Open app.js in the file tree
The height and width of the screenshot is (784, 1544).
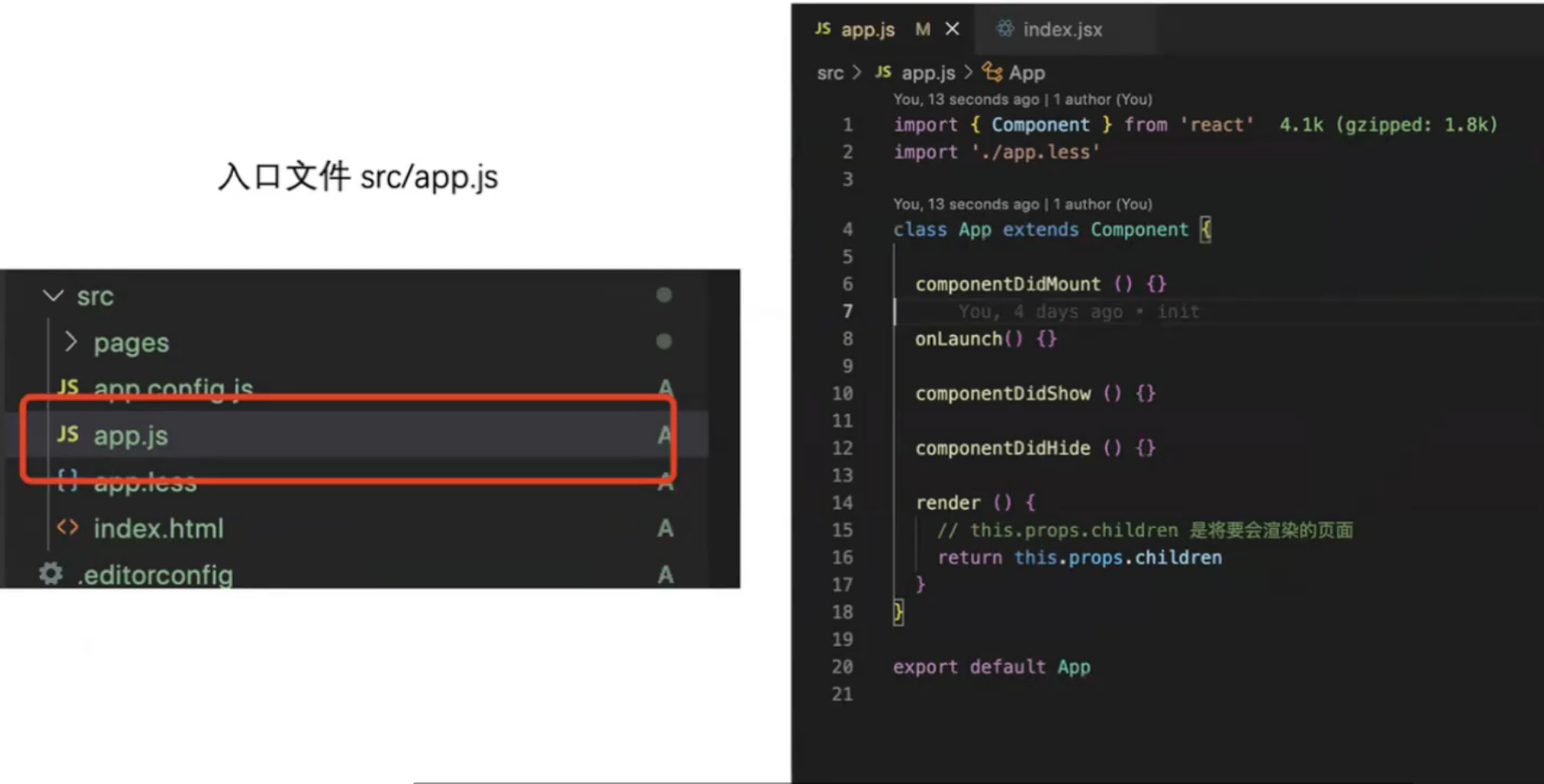tap(131, 436)
